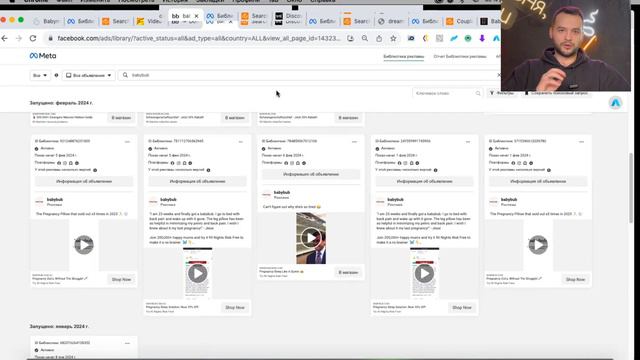This screenshot has height=360, width=640.
Task: Open the История menu in macOS menu bar
Action: pyautogui.click(x=175, y=2)
